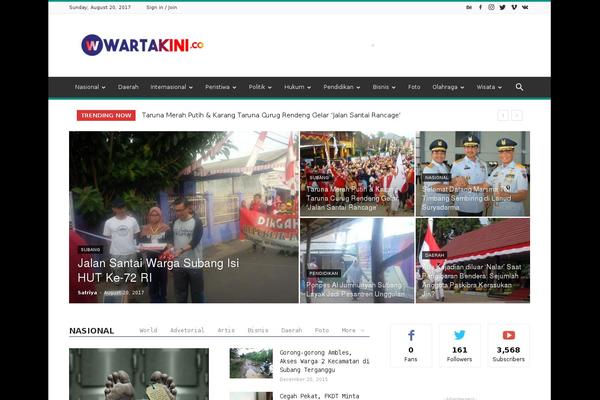Viewport: 600px width, 400px height.
Task: Show next trending headline arrow
Action: (x=517, y=115)
